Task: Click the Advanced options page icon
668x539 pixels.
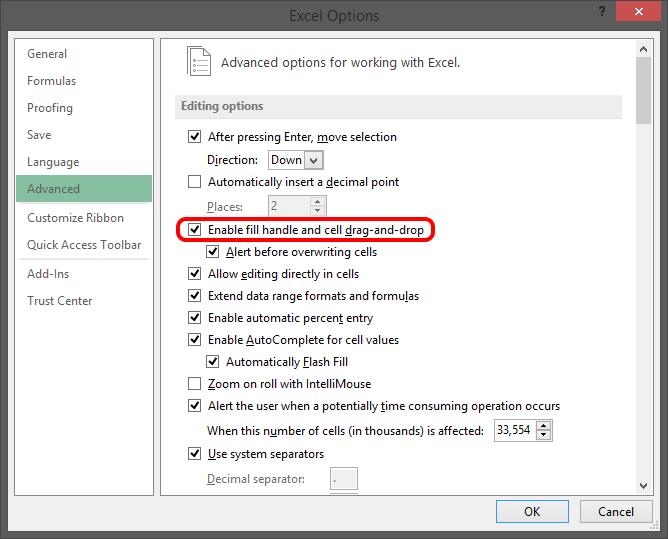Action: (x=199, y=61)
